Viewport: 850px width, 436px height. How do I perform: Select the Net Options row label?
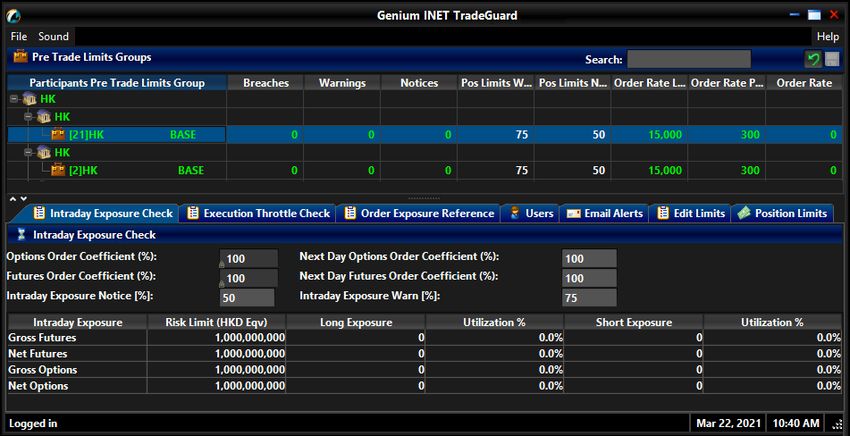(x=38, y=386)
